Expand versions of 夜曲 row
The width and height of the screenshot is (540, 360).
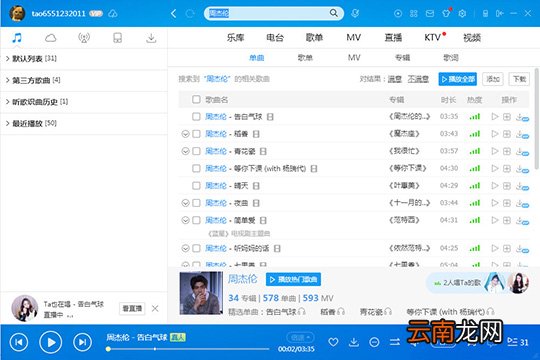(185, 203)
